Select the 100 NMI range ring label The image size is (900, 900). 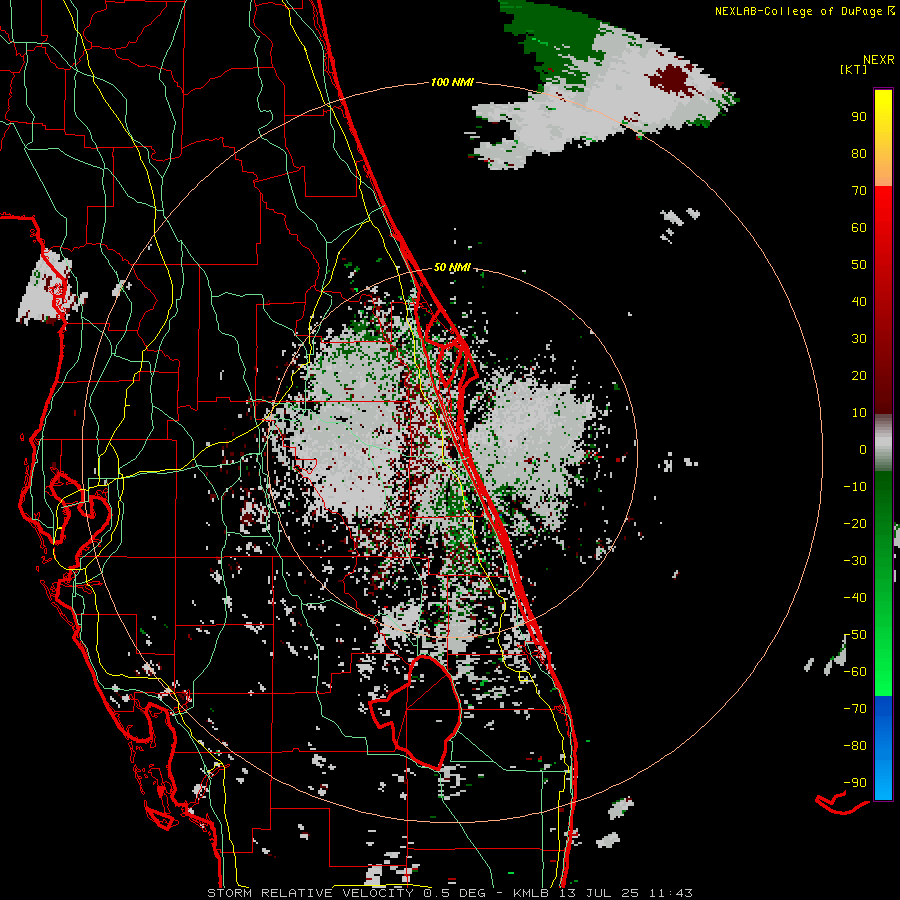[452, 83]
